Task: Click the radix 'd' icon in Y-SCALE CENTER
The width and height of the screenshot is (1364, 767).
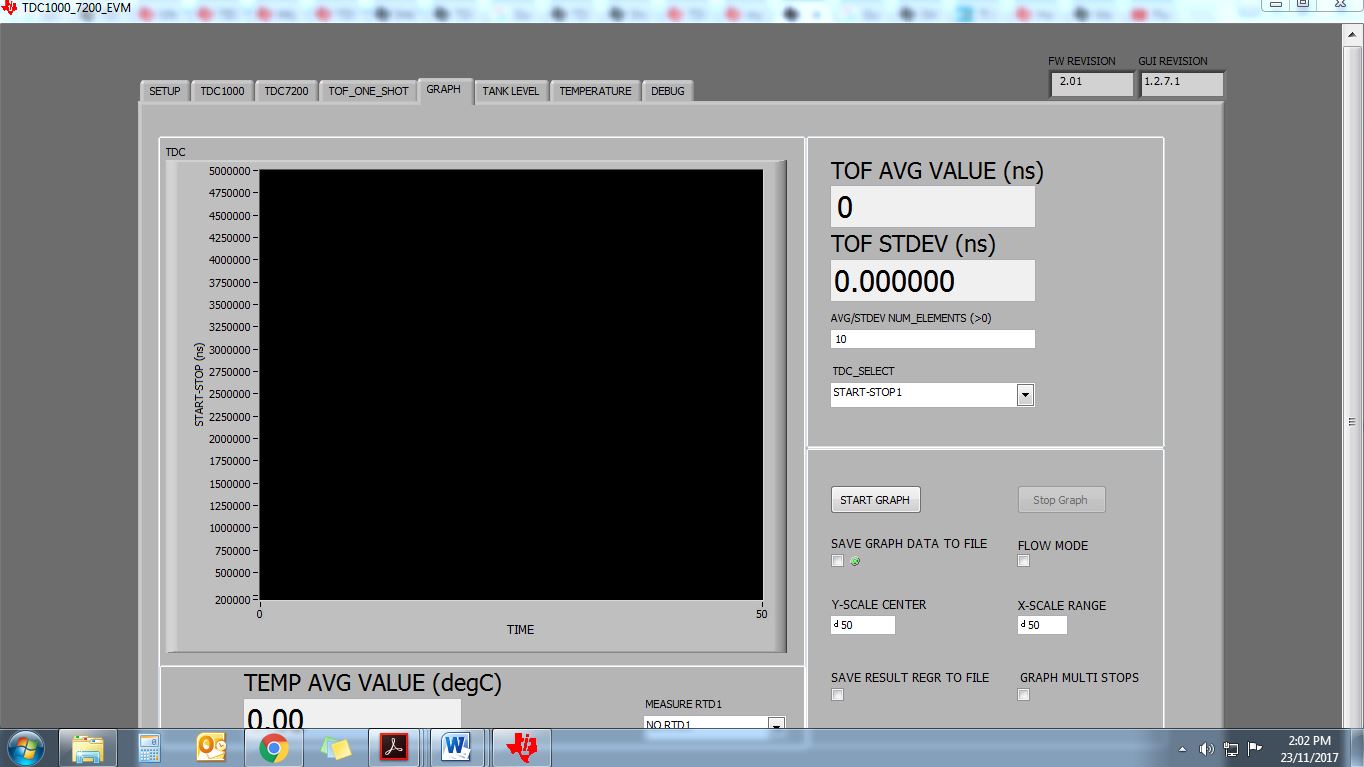Action: click(x=836, y=625)
